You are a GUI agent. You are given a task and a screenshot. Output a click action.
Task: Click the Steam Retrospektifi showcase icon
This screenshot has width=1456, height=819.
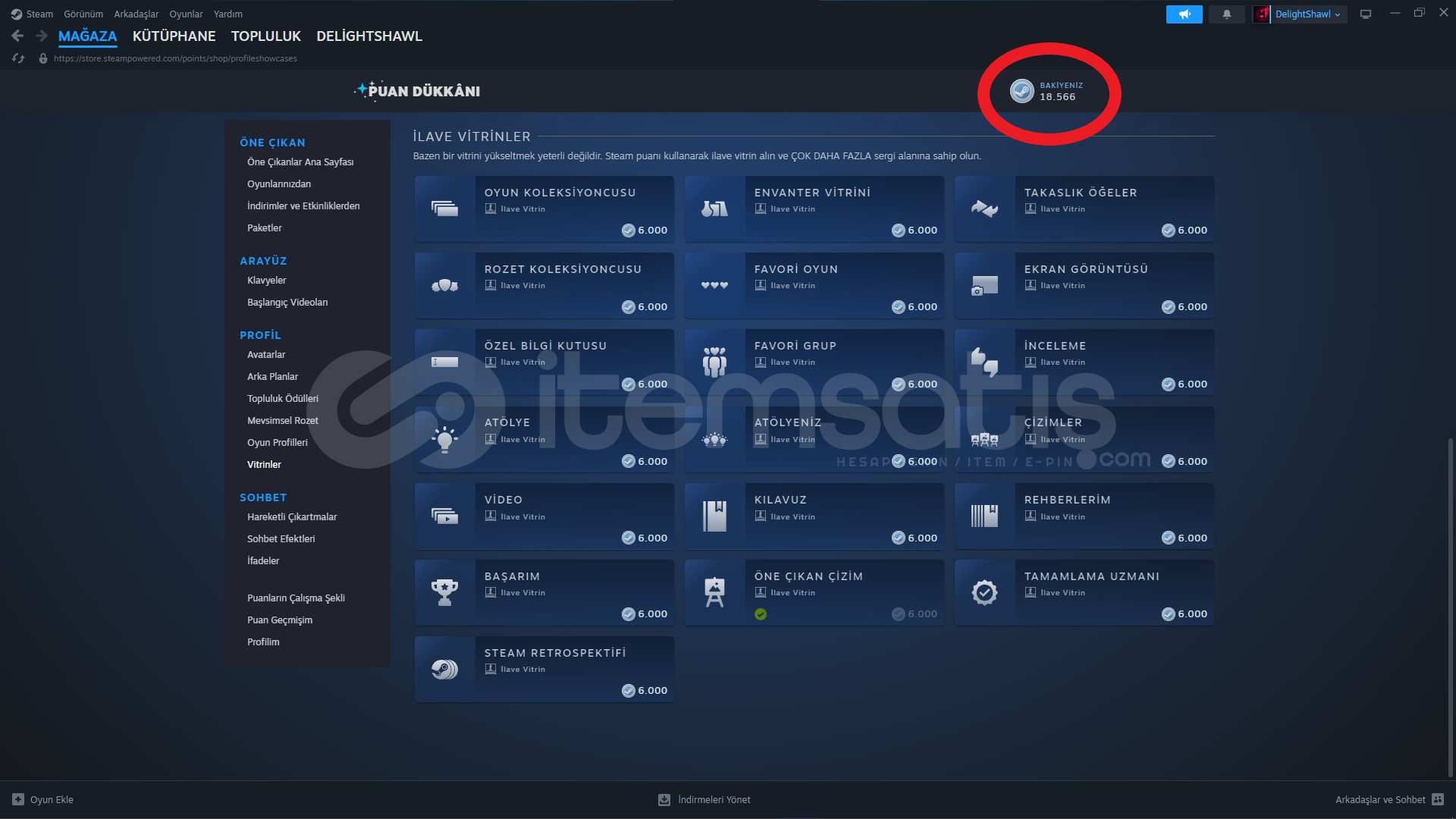coord(444,669)
